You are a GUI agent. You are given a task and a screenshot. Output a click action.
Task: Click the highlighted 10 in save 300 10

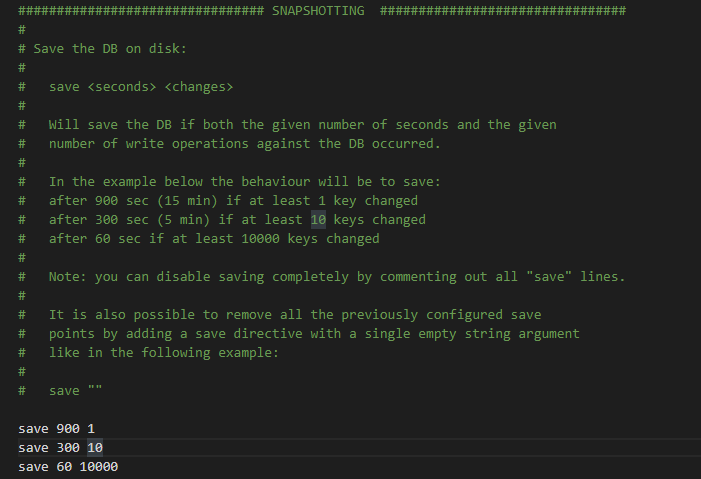[x=95, y=447]
